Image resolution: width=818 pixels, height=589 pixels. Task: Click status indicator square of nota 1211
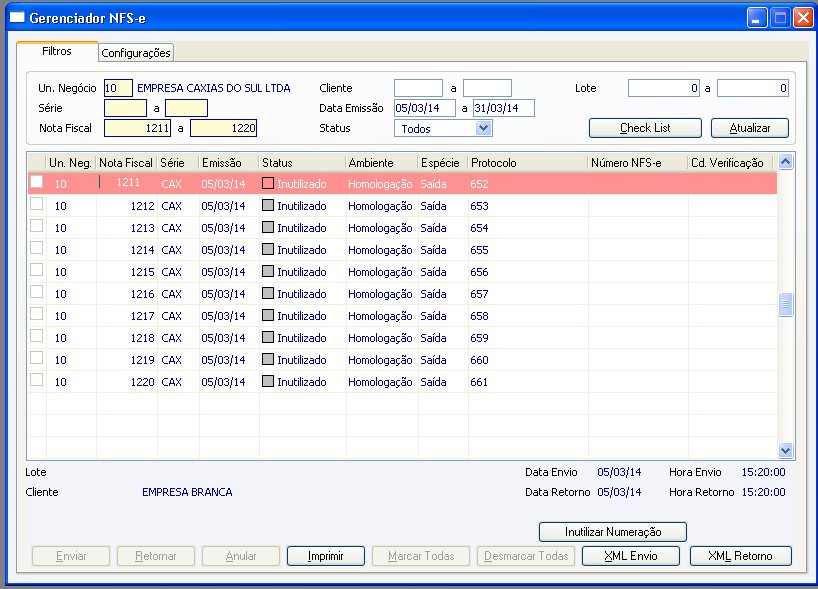tap(268, 183)
